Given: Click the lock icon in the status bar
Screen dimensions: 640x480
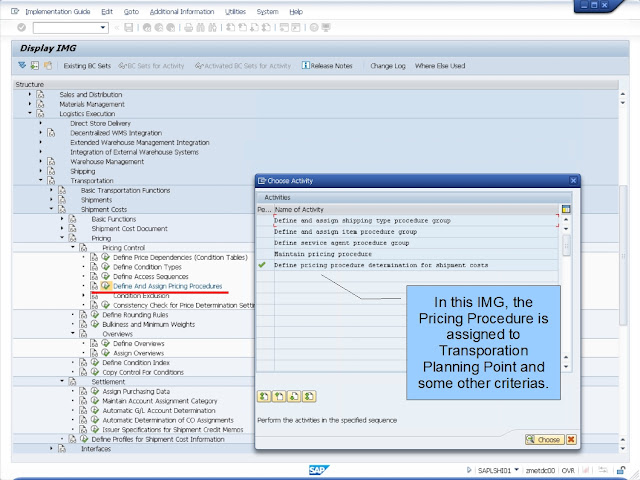Looking at the screenshot, I should pos(620,470).
